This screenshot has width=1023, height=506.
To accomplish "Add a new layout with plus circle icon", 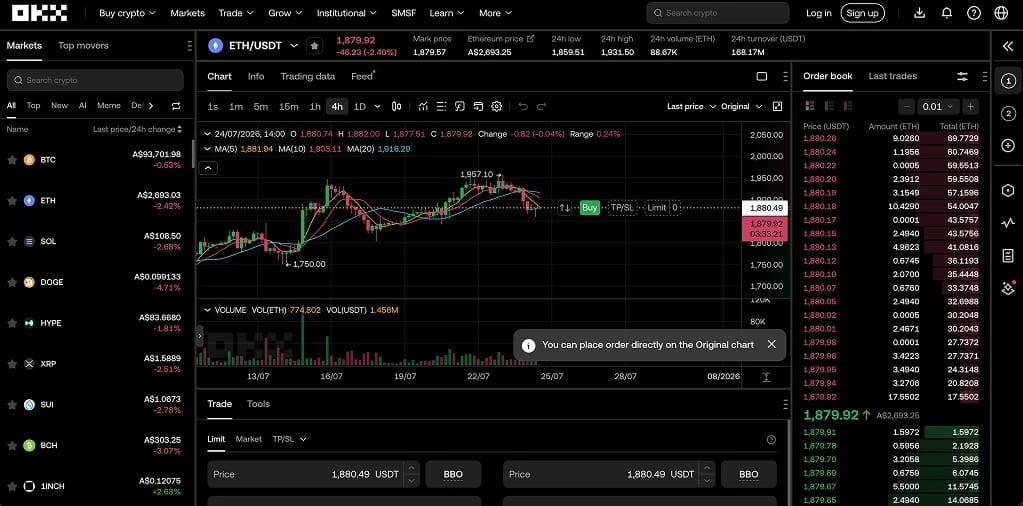I will pyautogui.click(x=1008, y=145).
